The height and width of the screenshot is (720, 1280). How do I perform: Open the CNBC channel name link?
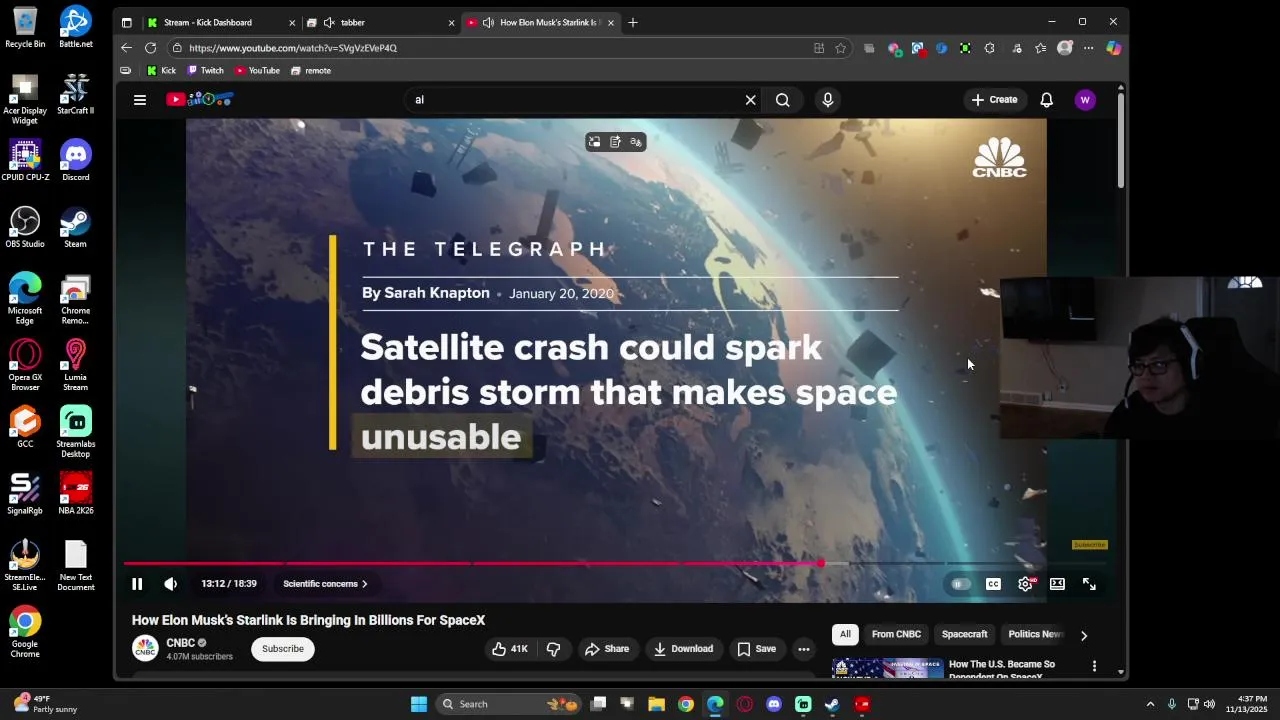(x=181, y=643)
